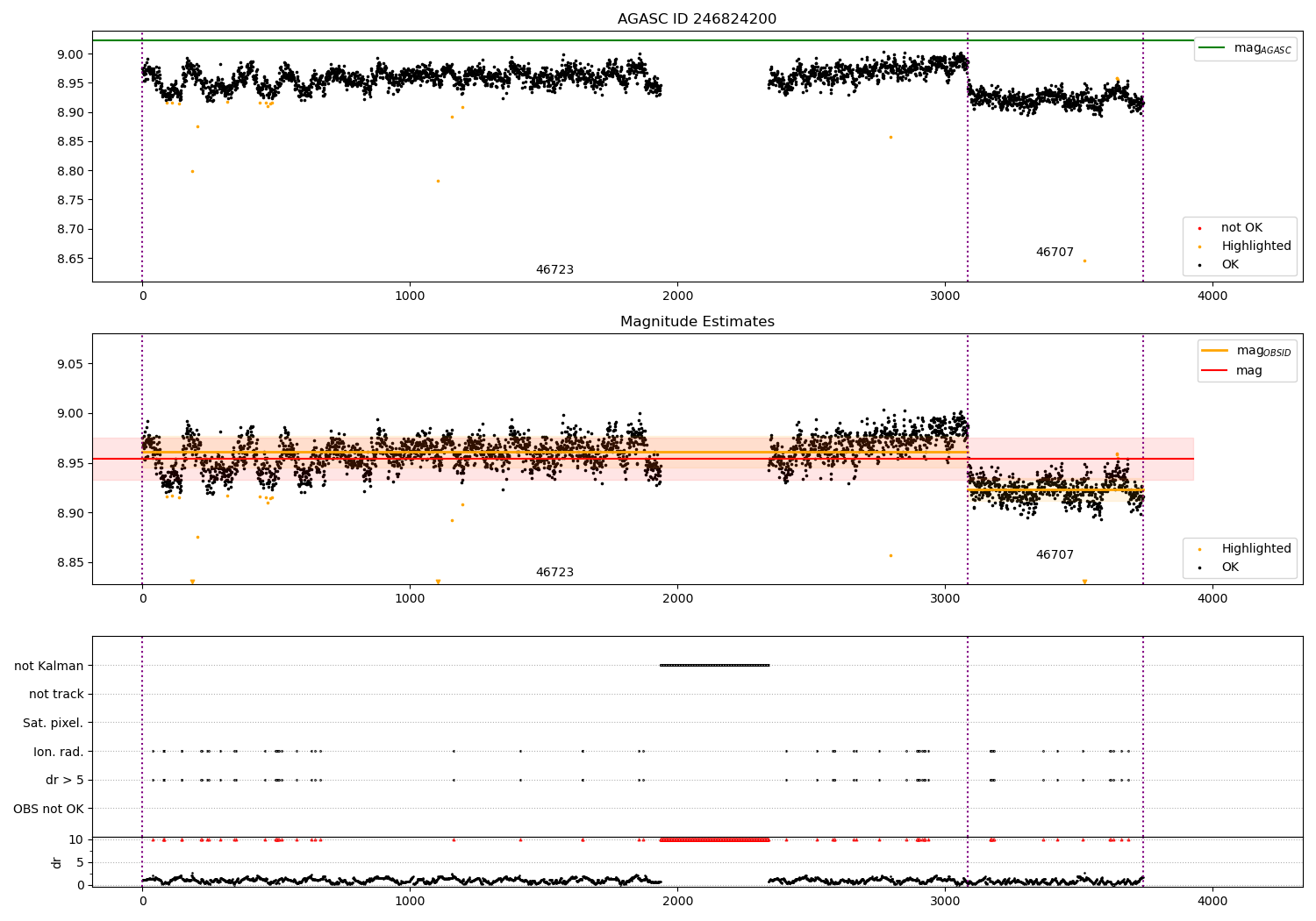Image resolution: width=1316 pixels, height=921 pixels.
Task: Click the 'Magnitude Estimates' plot title
Action: [x=697, y=322]
